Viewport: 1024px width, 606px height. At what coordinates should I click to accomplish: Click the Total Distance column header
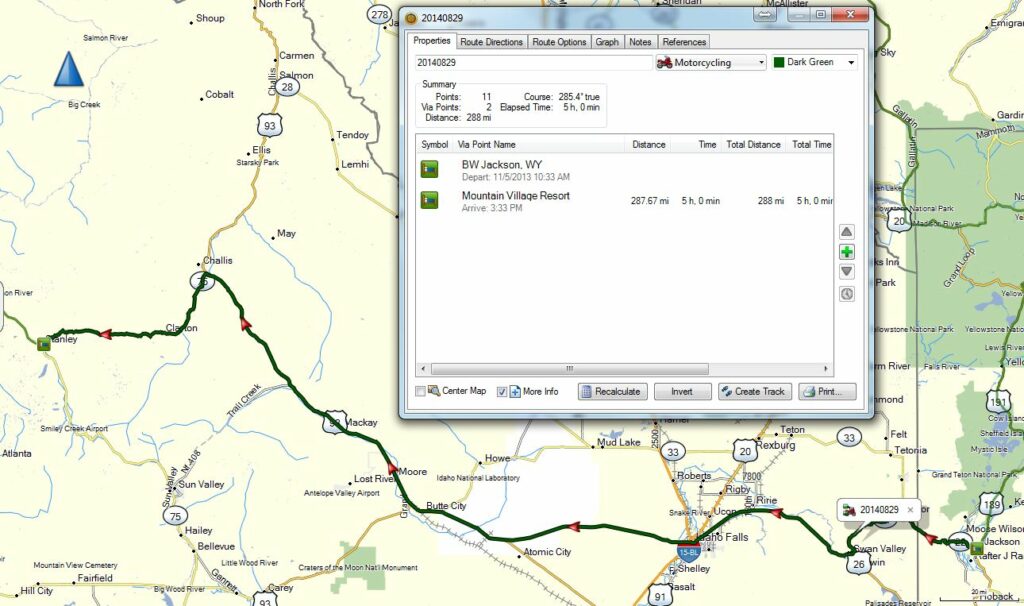753,145
